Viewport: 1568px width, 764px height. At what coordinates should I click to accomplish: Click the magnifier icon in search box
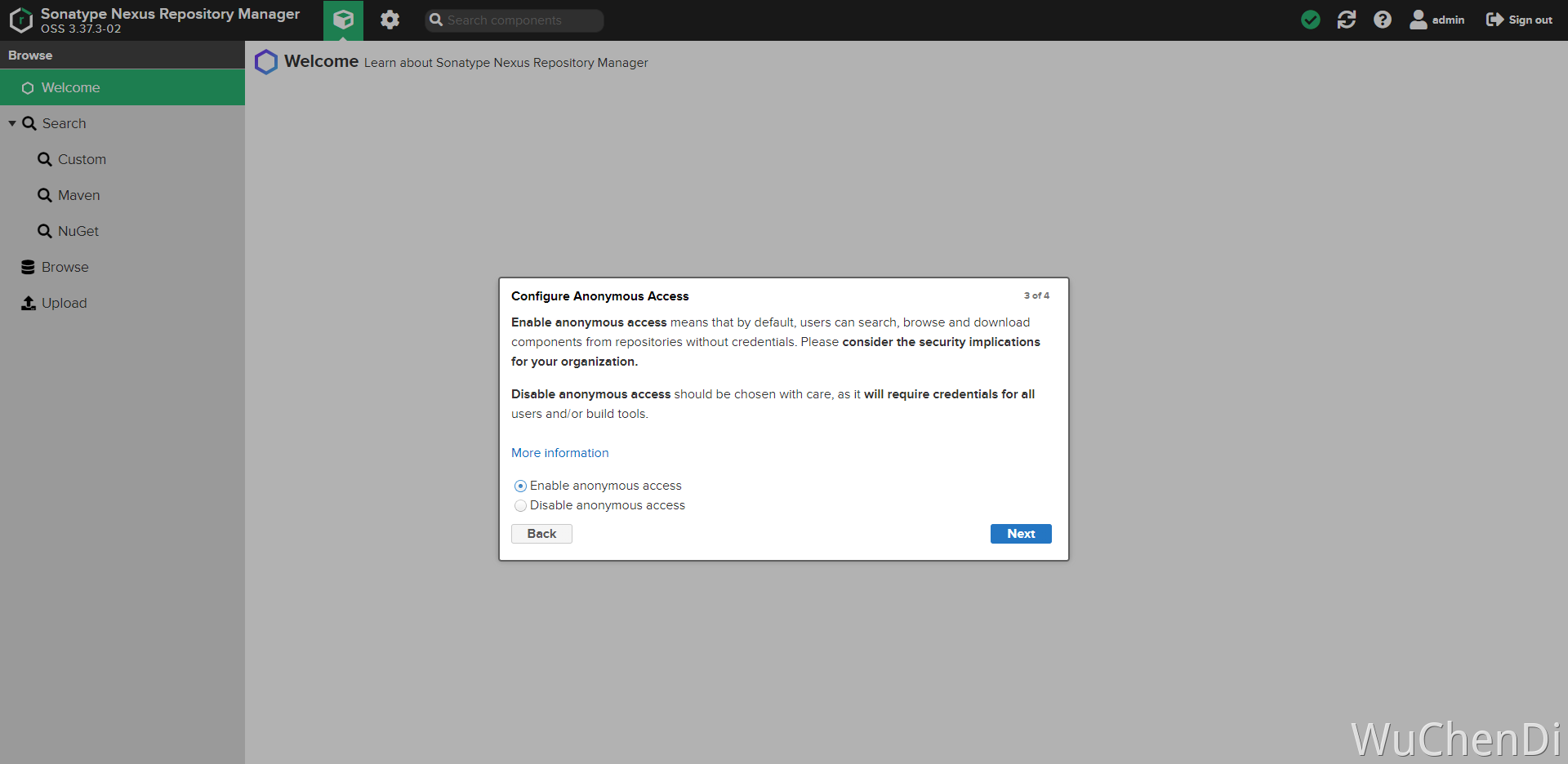coord(436,20)
